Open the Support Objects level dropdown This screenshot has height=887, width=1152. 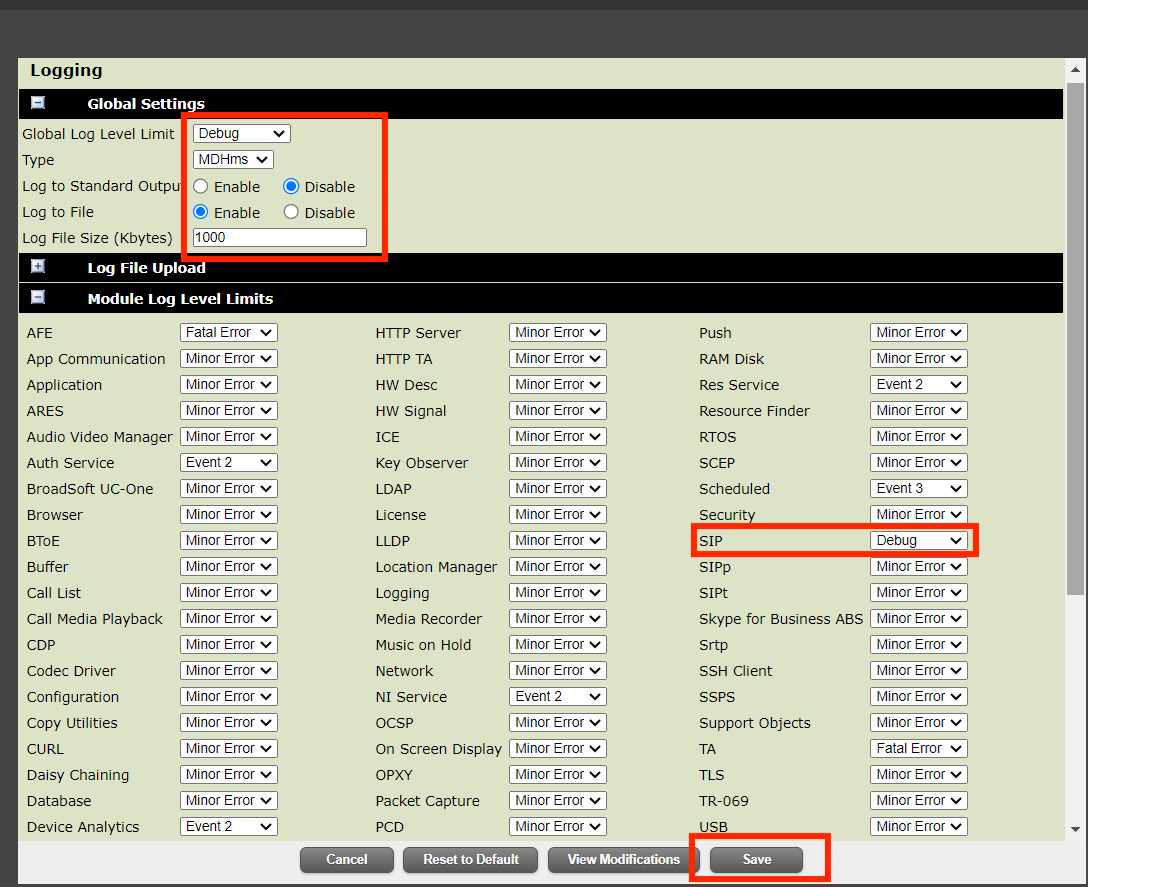click(x=918, y=722)
